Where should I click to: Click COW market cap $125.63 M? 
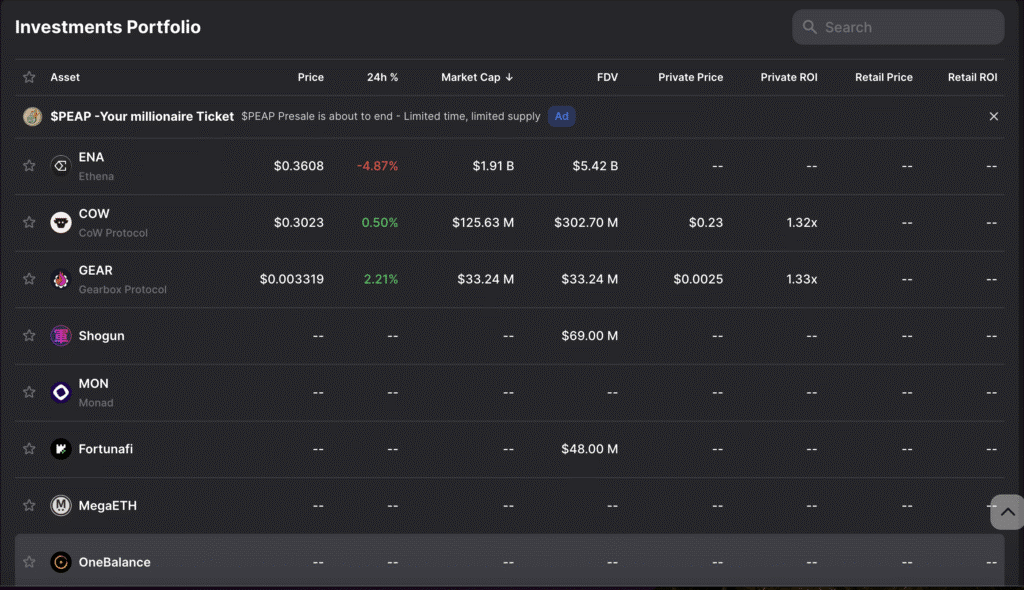click(483, 222)
